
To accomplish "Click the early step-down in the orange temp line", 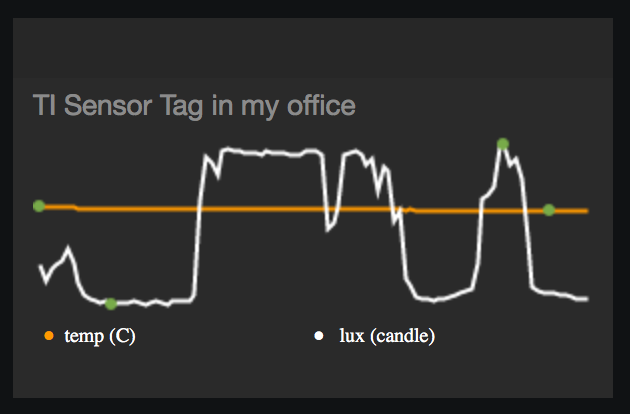I will (x=76, y=208).
